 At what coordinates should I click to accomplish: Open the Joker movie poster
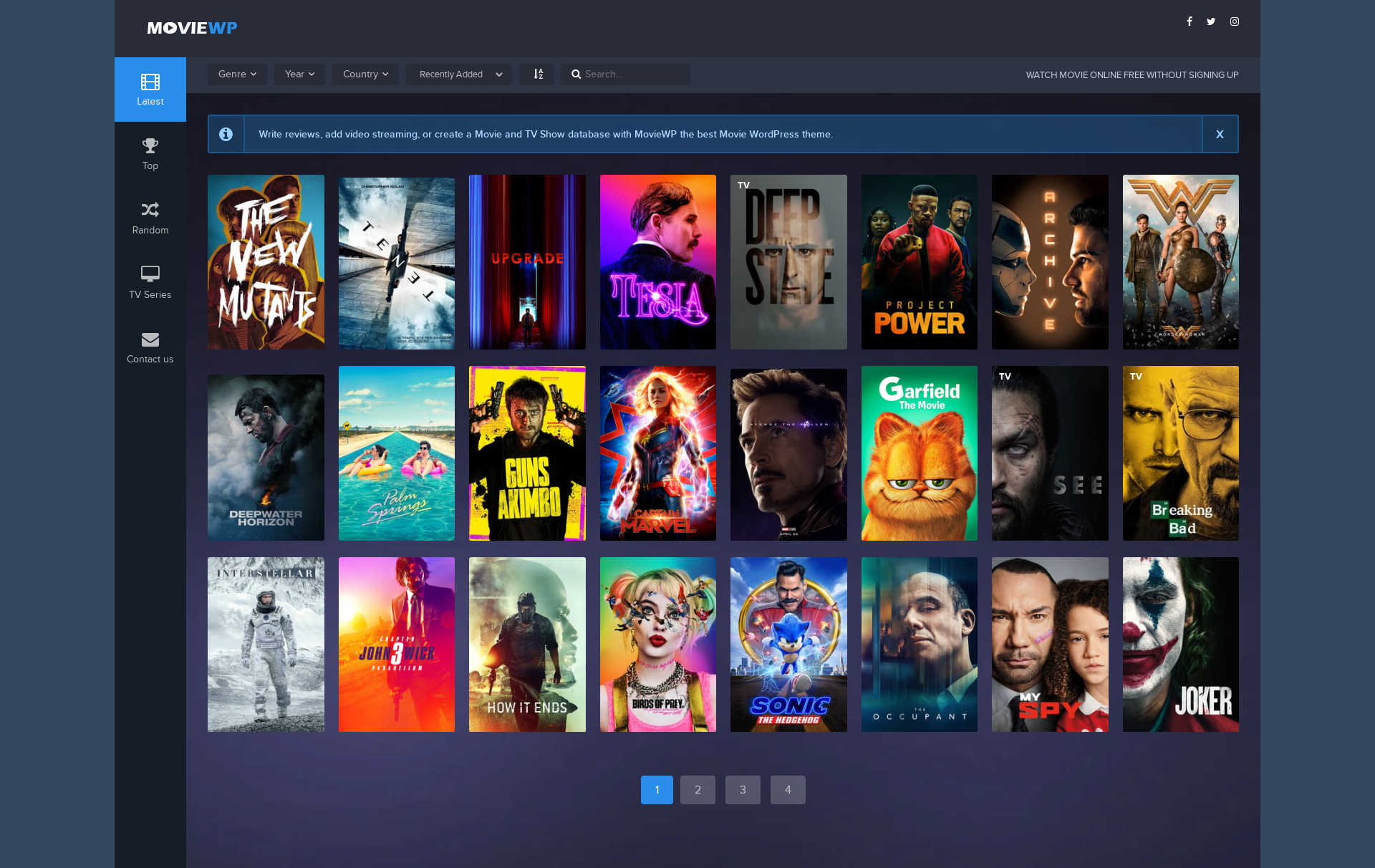[x=1180, y=644]
